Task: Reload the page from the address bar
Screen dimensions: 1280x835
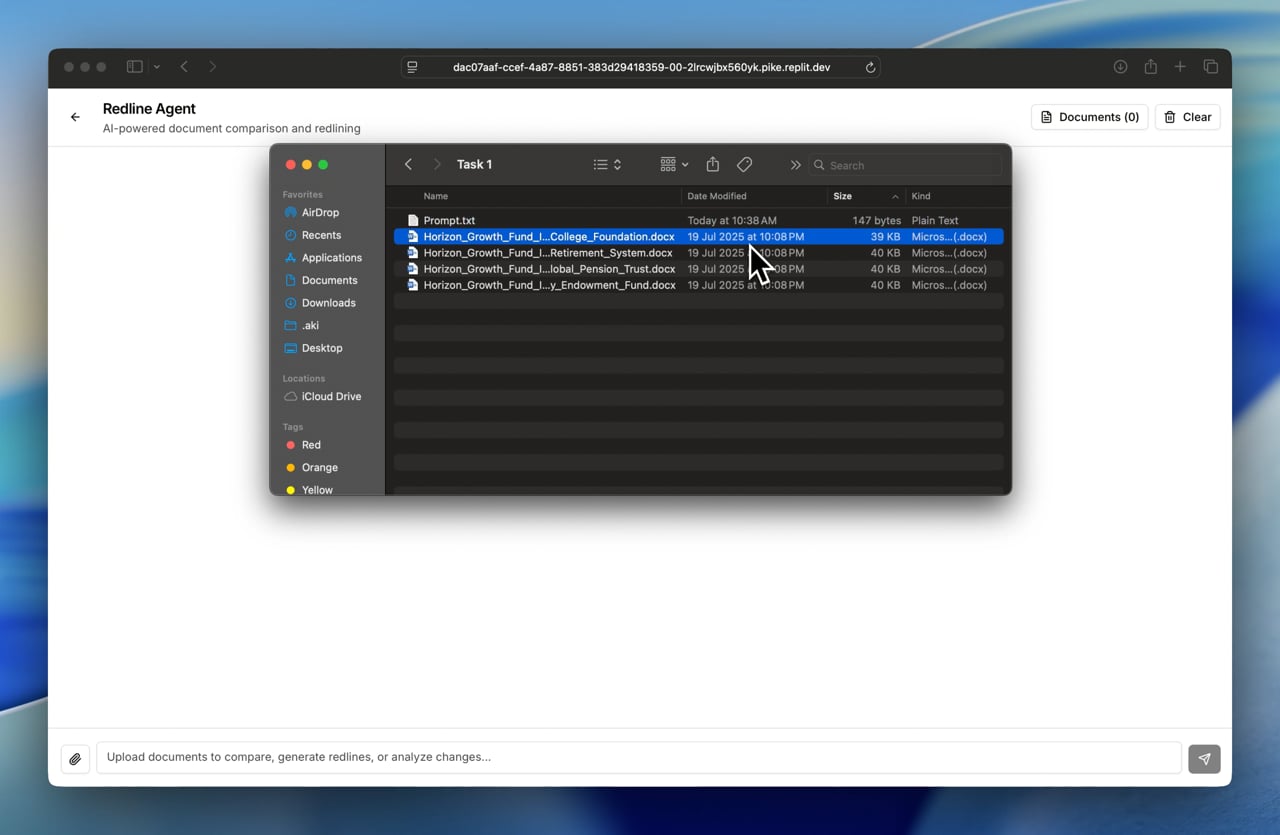Action: tap(870, 67)
